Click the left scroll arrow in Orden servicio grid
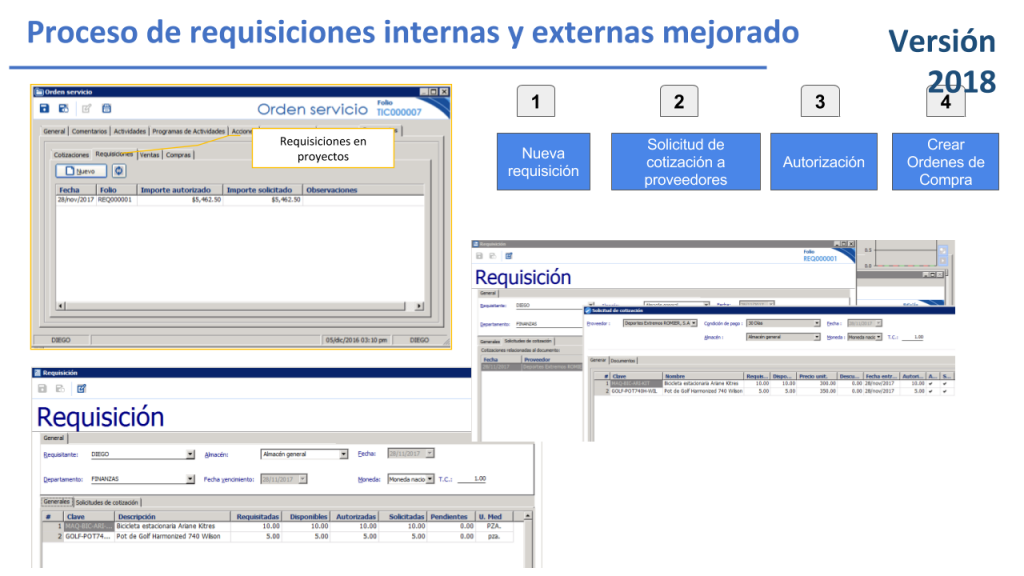 coord(61,306)
